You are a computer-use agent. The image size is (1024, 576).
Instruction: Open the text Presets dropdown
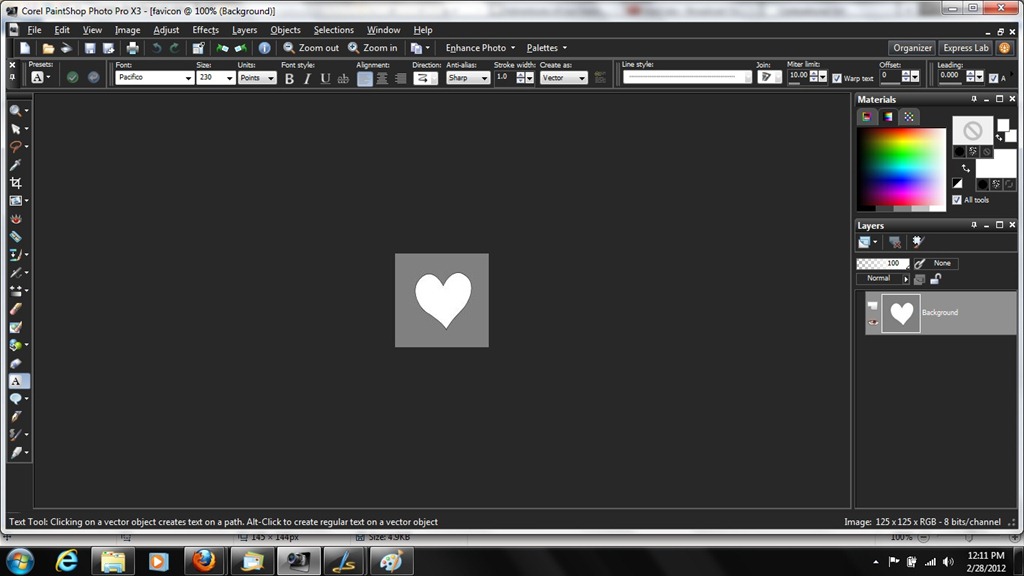tap(40, 77)
